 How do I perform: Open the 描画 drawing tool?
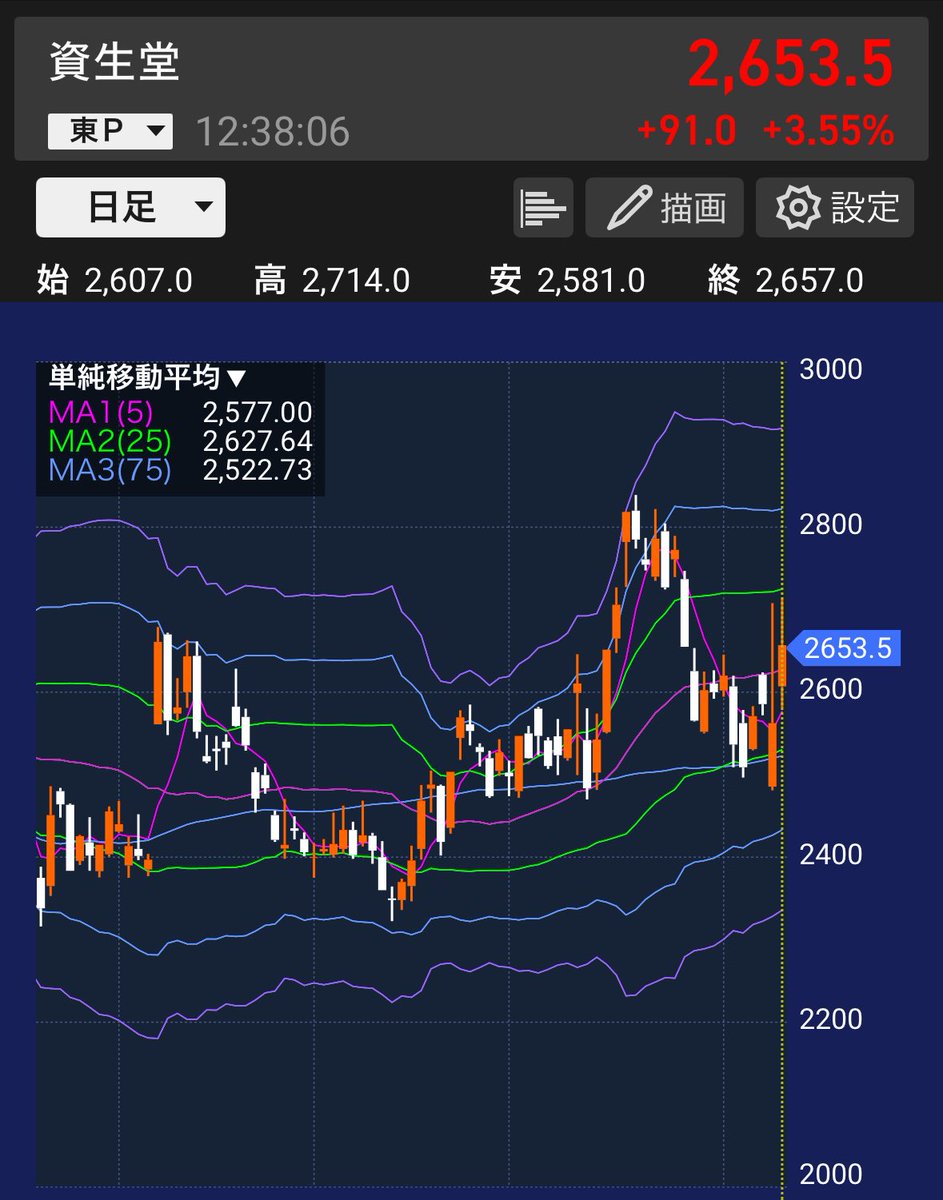coord(664,208)
